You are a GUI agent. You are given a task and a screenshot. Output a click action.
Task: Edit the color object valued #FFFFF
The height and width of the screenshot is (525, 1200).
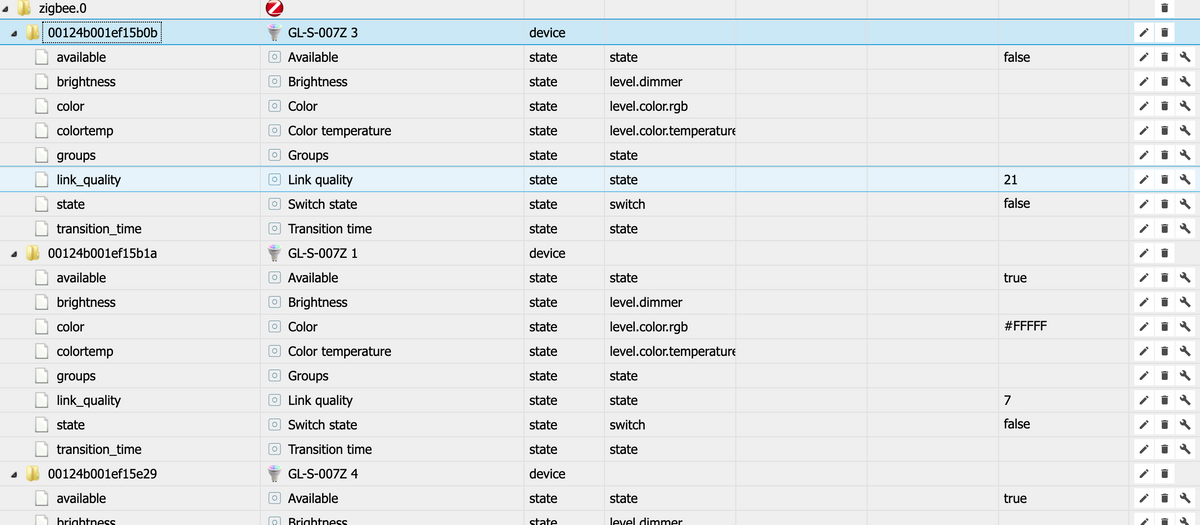tap(1144, 327)
